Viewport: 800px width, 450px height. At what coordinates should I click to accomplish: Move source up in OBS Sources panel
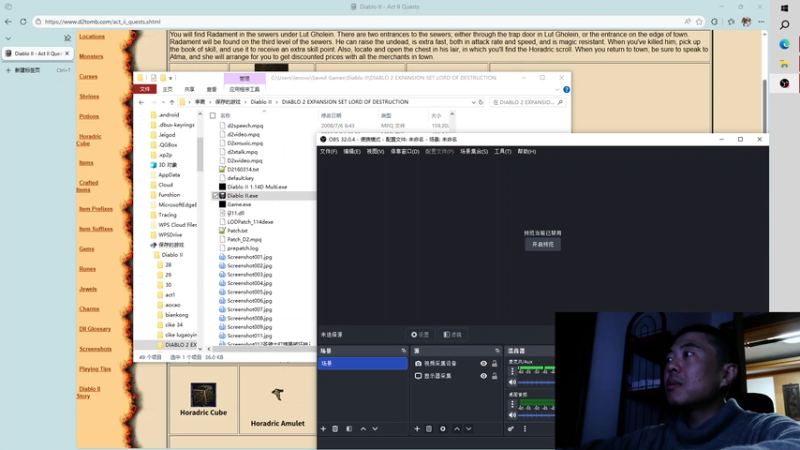[x=457, y=429]
